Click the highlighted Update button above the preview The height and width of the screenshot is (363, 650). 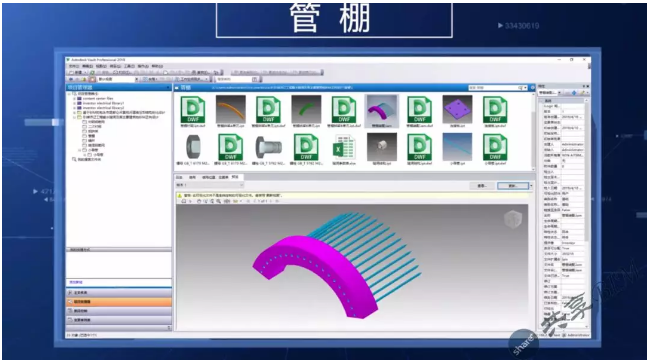pyautogui.click(x=513, y=186)
